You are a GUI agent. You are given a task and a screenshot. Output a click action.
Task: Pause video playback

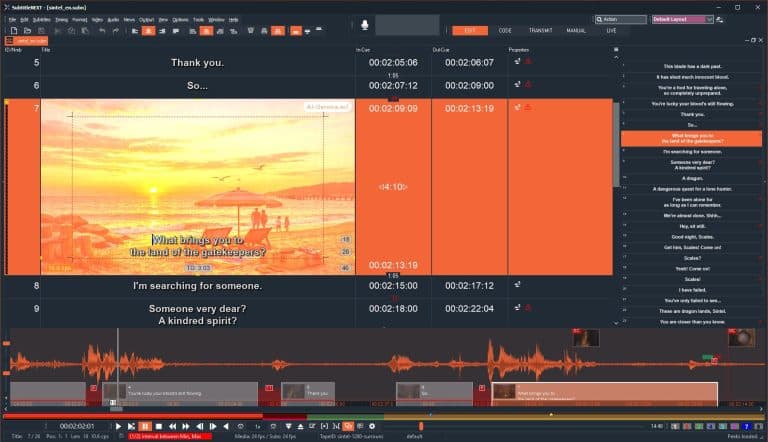(145, 426)
